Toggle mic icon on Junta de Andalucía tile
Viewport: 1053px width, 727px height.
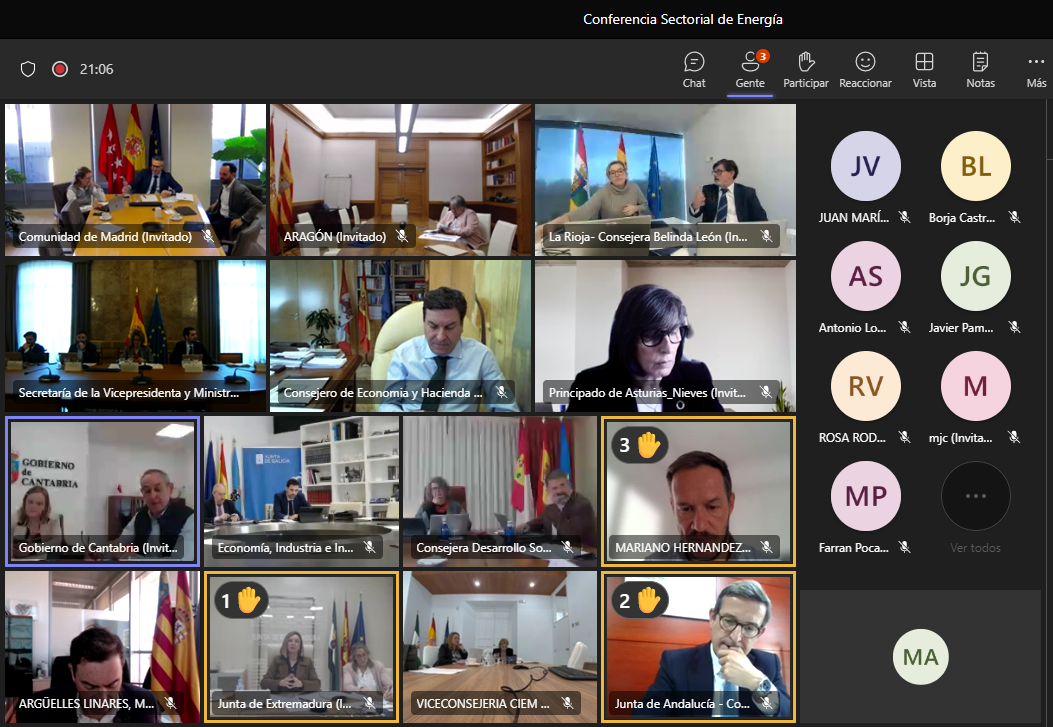pos(767,704)
